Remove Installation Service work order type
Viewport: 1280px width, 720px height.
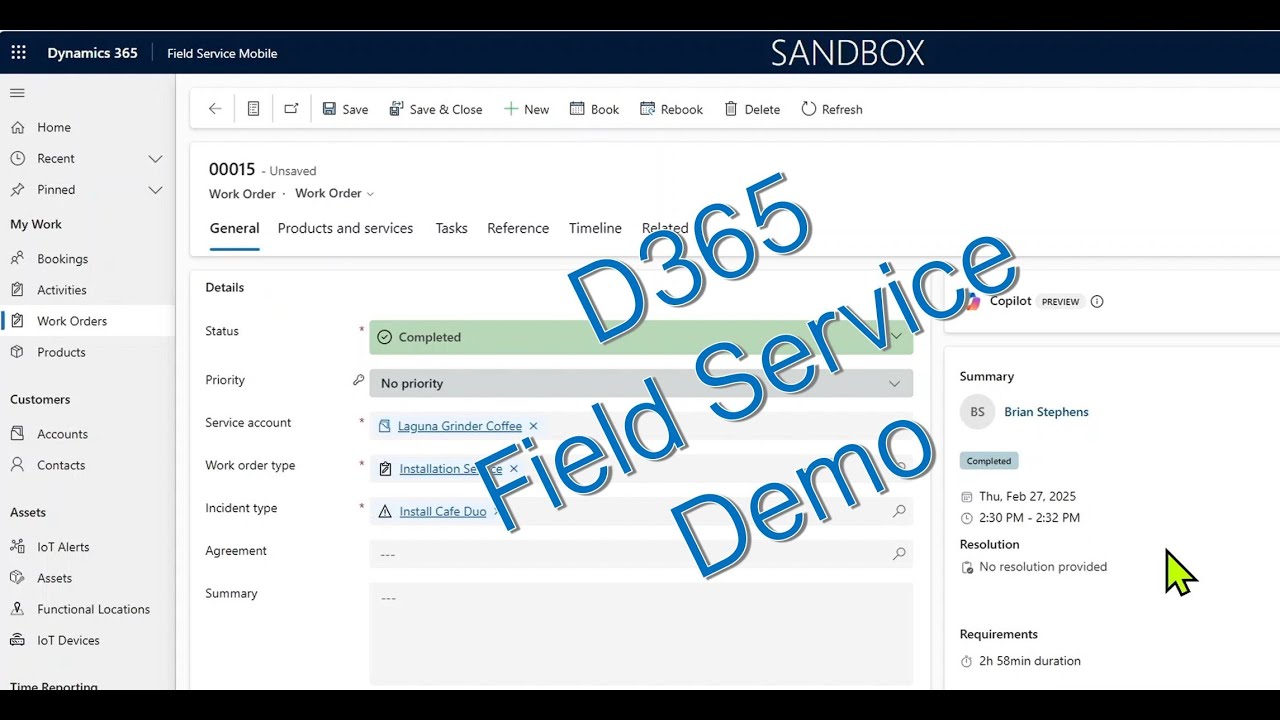[x=514, y=469]
